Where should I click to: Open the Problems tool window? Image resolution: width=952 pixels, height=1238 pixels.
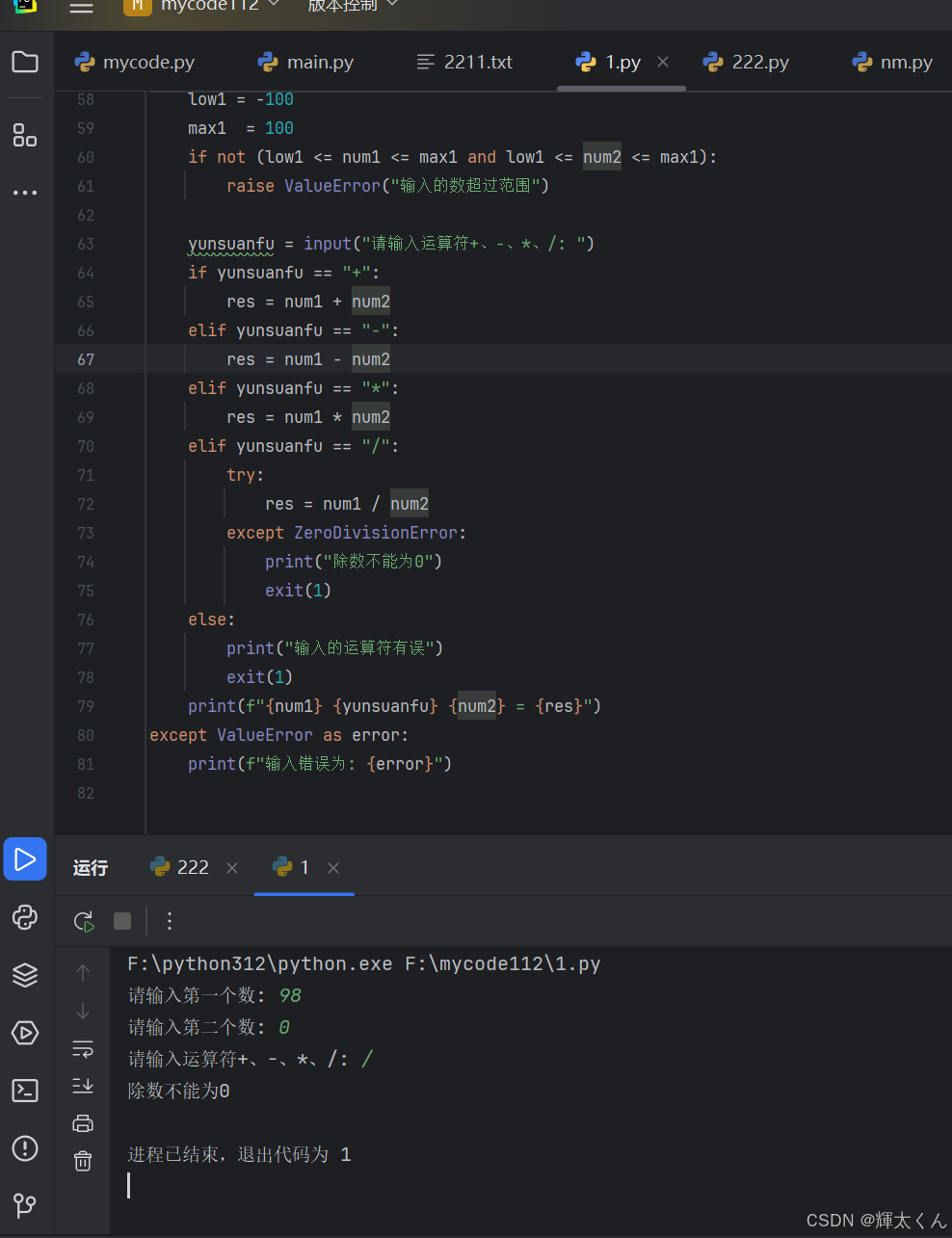coord(25,1148)
